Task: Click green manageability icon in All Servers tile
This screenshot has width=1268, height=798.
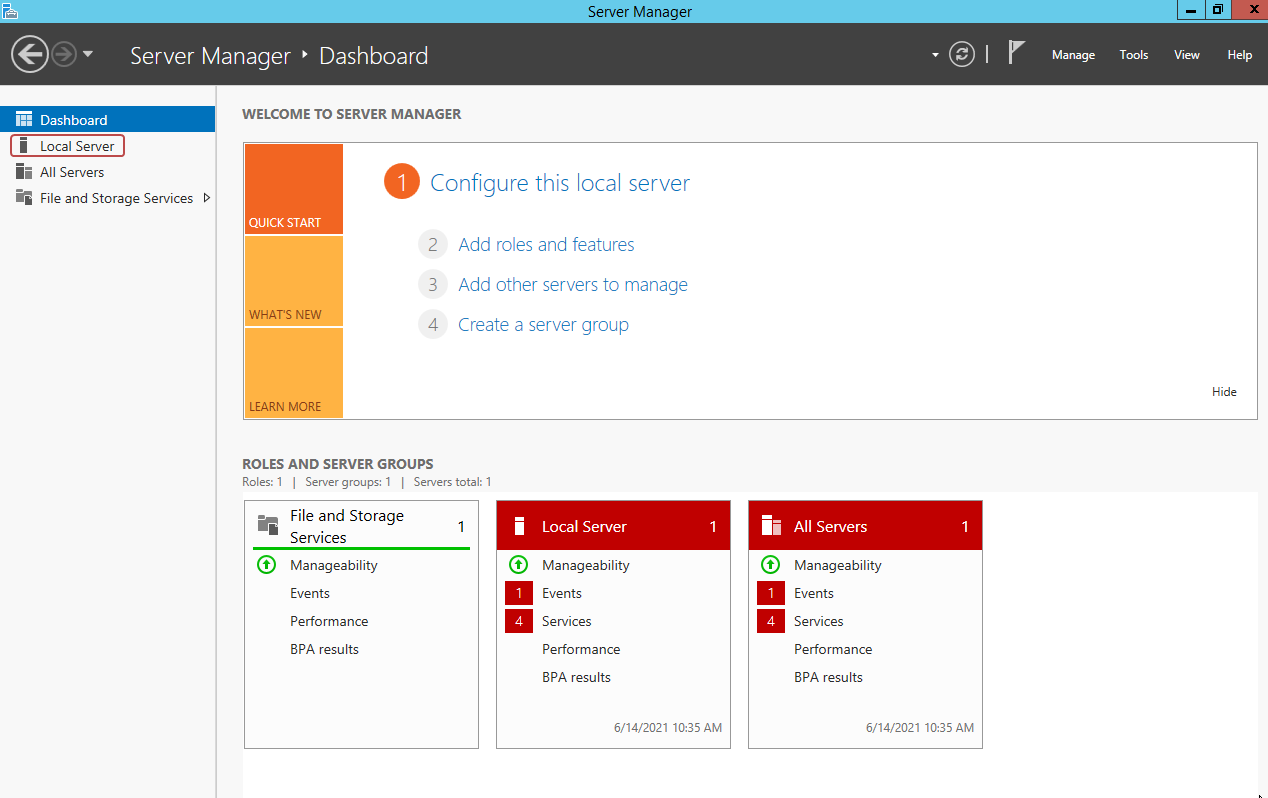Action: 770,564
